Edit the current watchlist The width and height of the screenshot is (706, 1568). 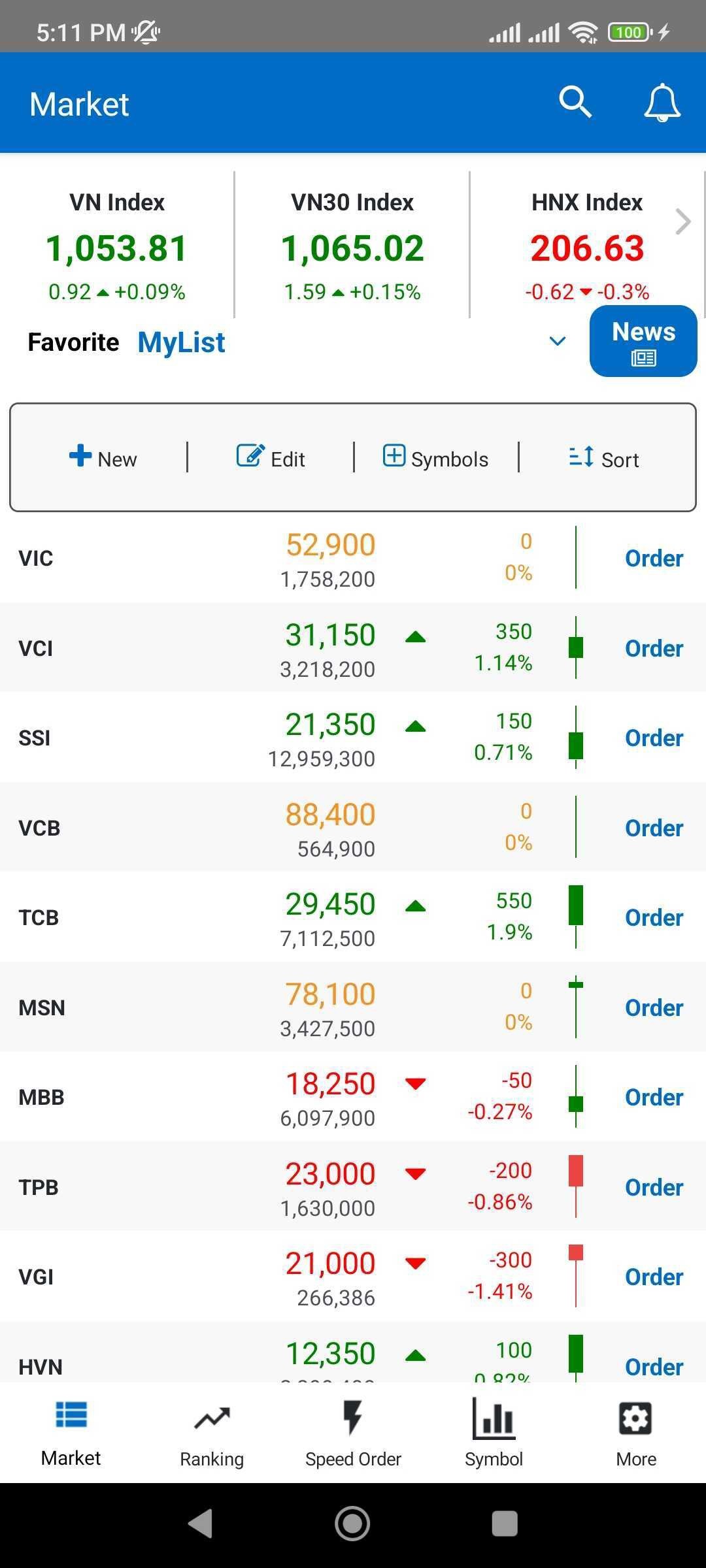[x=271, y=458]
